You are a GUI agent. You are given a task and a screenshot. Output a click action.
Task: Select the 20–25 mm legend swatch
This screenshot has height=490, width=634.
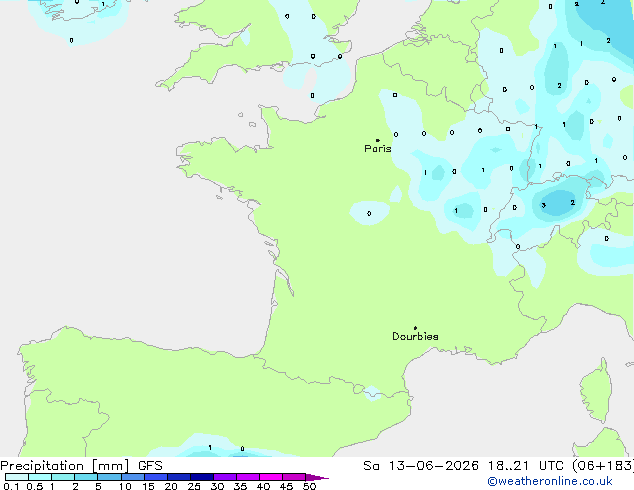pos(178,477)
